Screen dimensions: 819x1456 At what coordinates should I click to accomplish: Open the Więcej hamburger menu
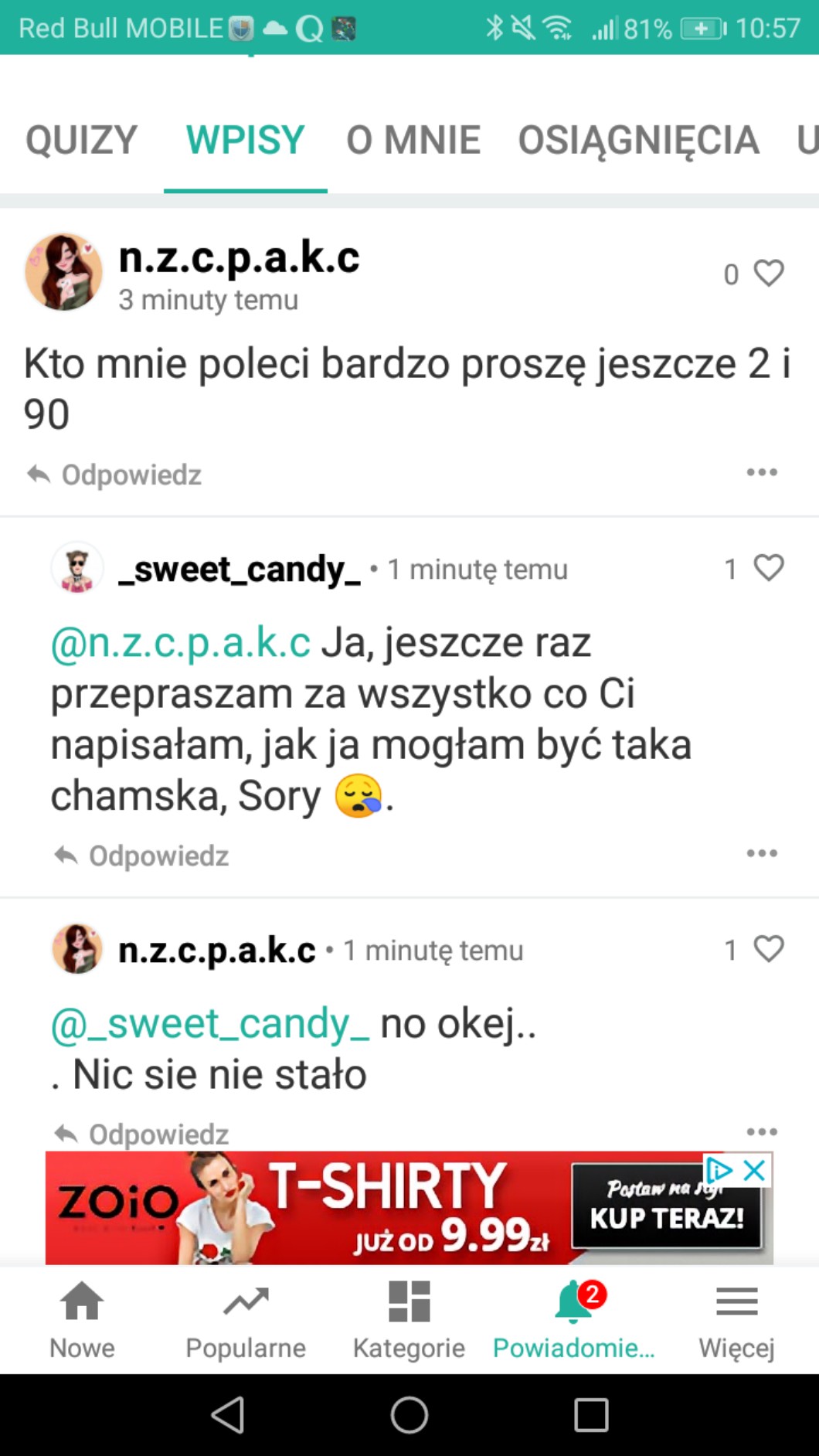pos(736,1301)
